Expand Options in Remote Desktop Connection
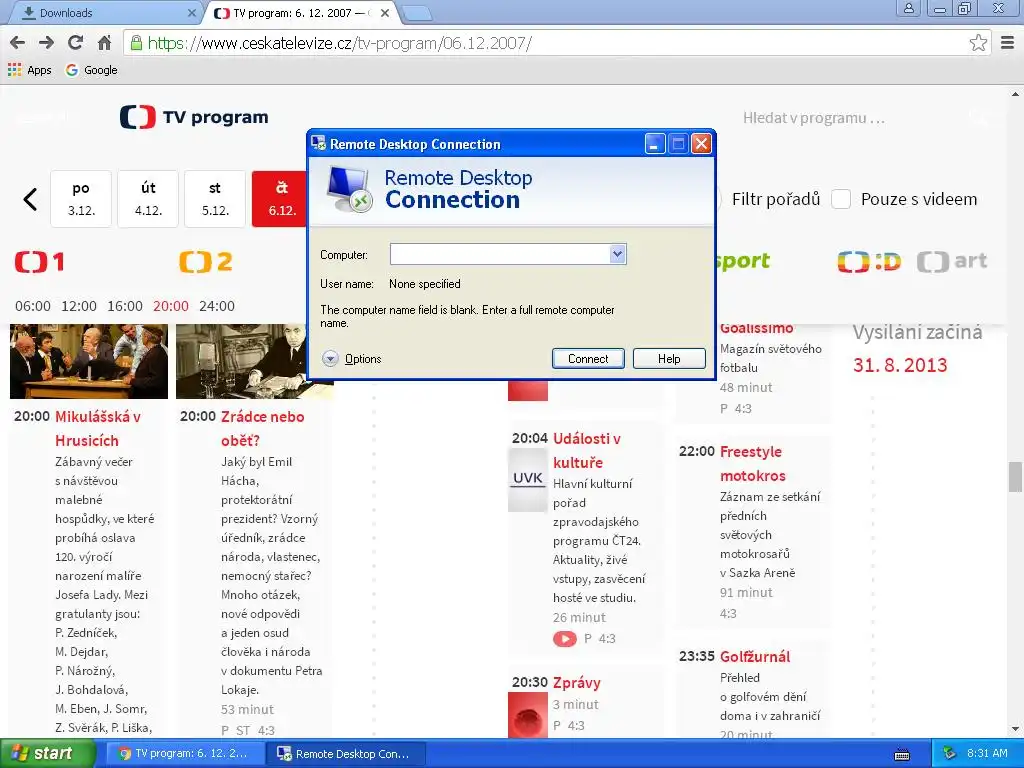Image resolution: width=1024 pixels, height=768 pixels. click(351, 359)
